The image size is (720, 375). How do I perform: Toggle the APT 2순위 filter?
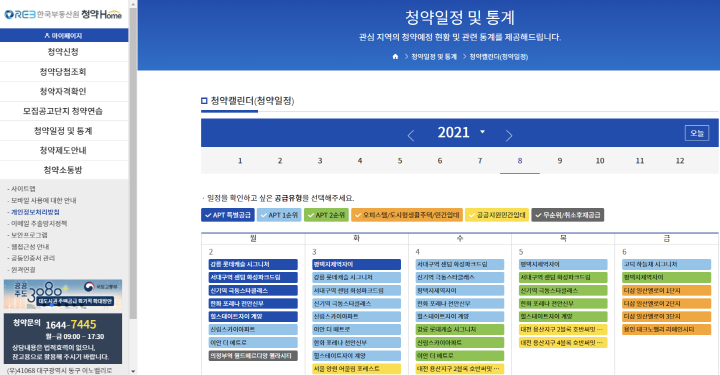tap(326, 215)
